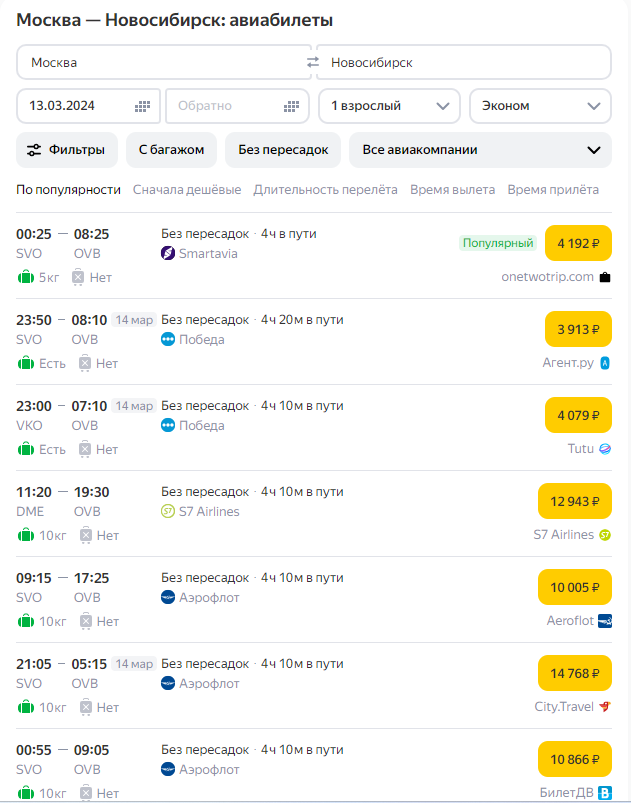This screenshot has width=631, height=803.
Task: Click the Smartavia airline logo
Action: (x=168, y=253)
